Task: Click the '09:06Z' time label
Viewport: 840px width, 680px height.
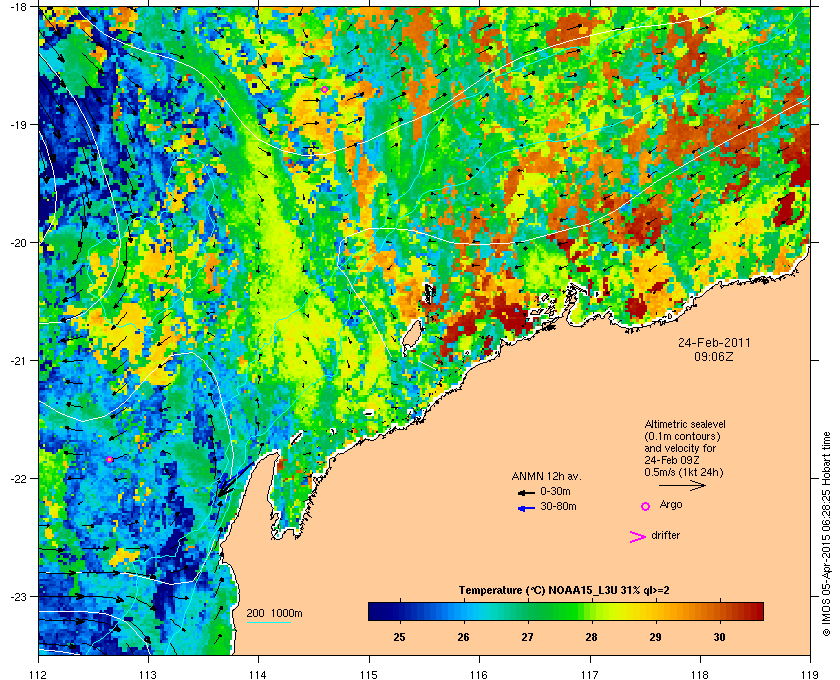Action: tap(714, 356)
